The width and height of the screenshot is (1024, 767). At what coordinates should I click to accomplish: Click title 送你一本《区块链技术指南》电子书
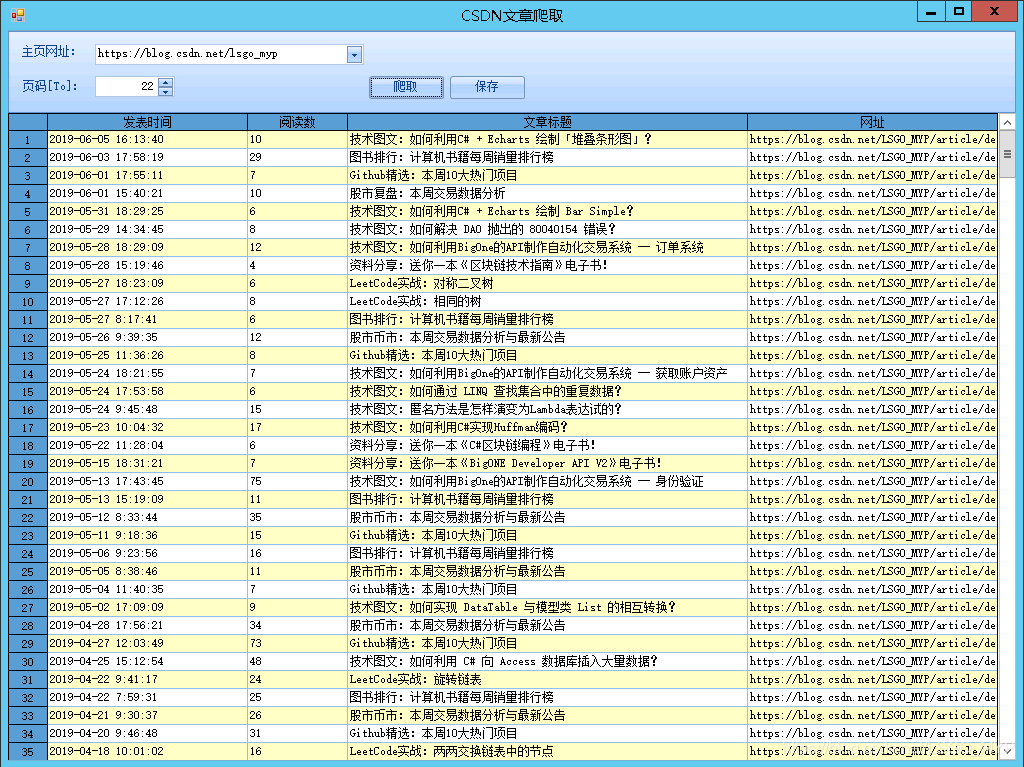pyautogui.click(x=547, y=265)
